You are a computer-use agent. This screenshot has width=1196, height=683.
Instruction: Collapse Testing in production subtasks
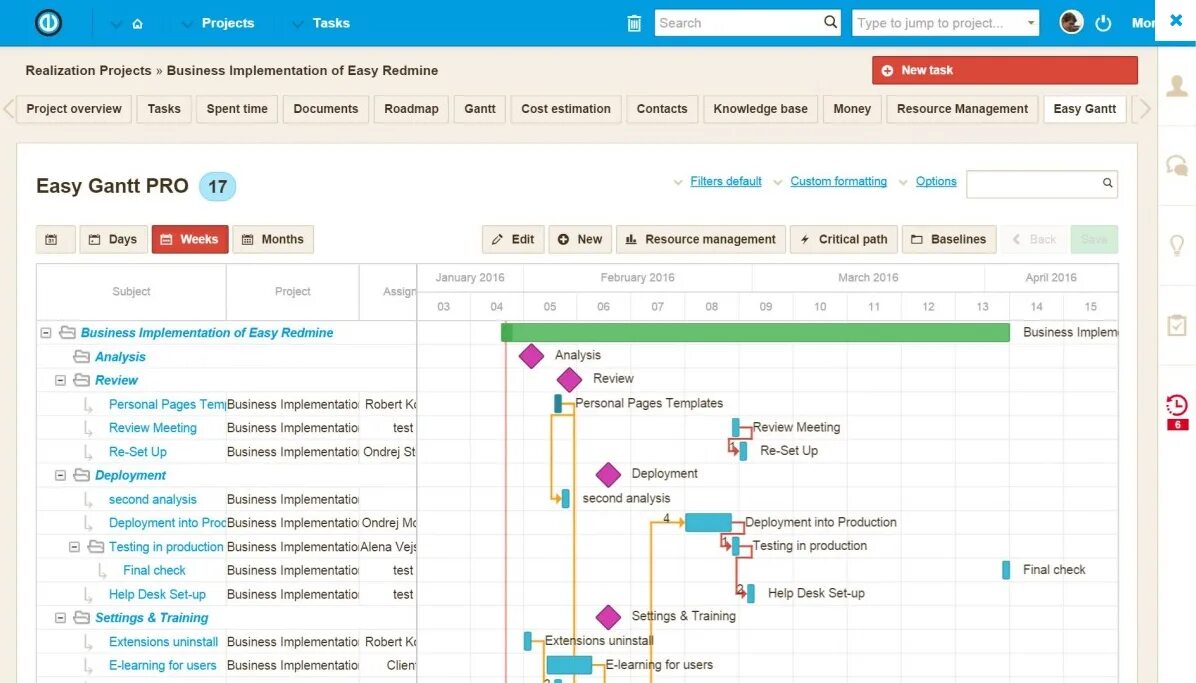[74, 546]
